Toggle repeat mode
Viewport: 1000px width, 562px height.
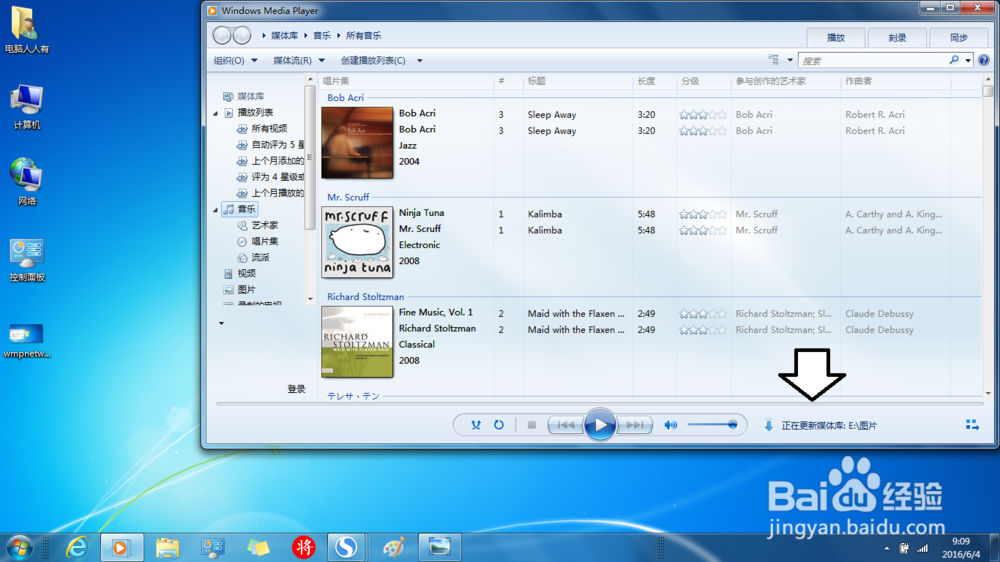point(499,425)
